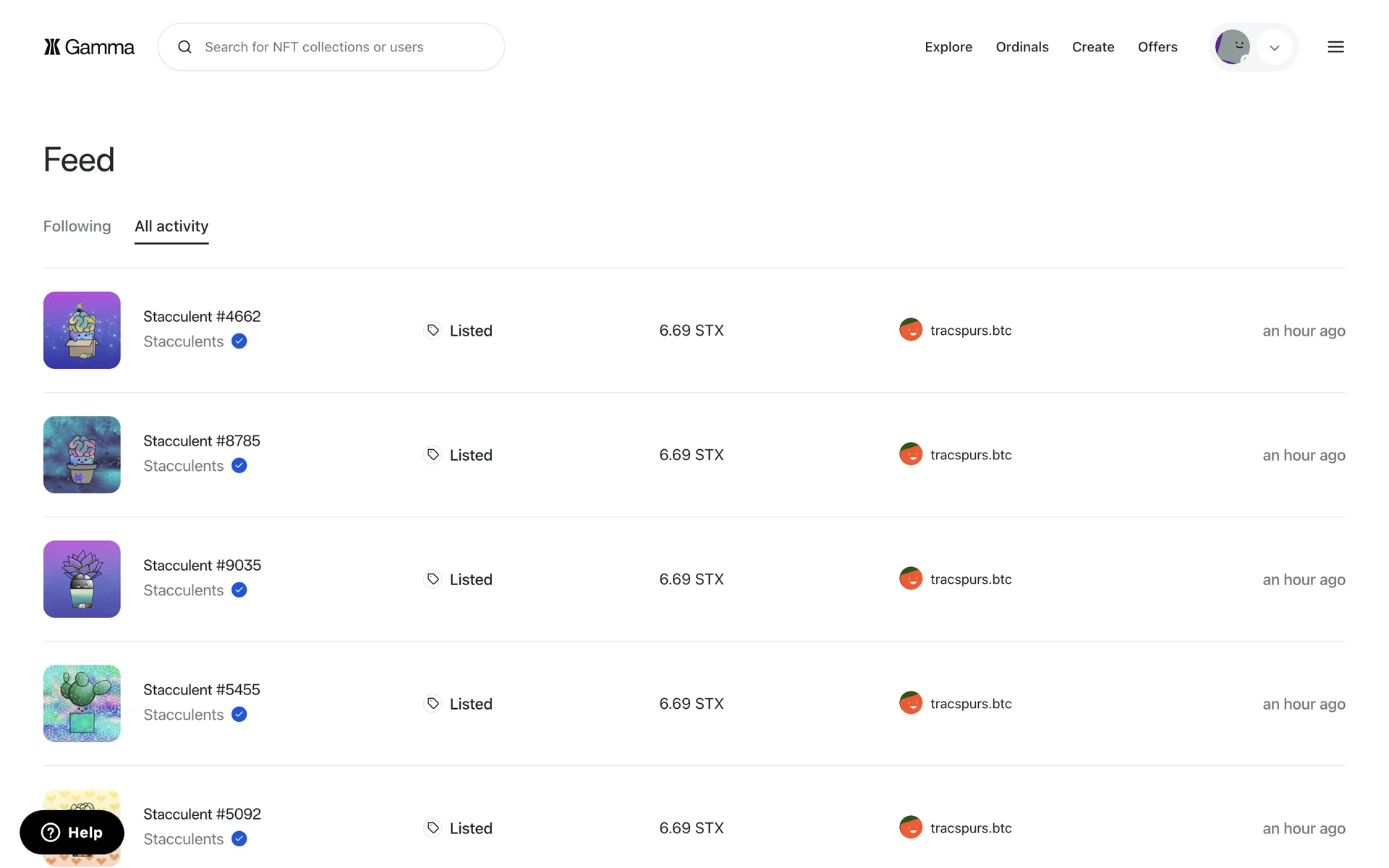Expand the account dropdown chevron
This screenshot has height=868, width=1389.
[x=1275, y=48]
